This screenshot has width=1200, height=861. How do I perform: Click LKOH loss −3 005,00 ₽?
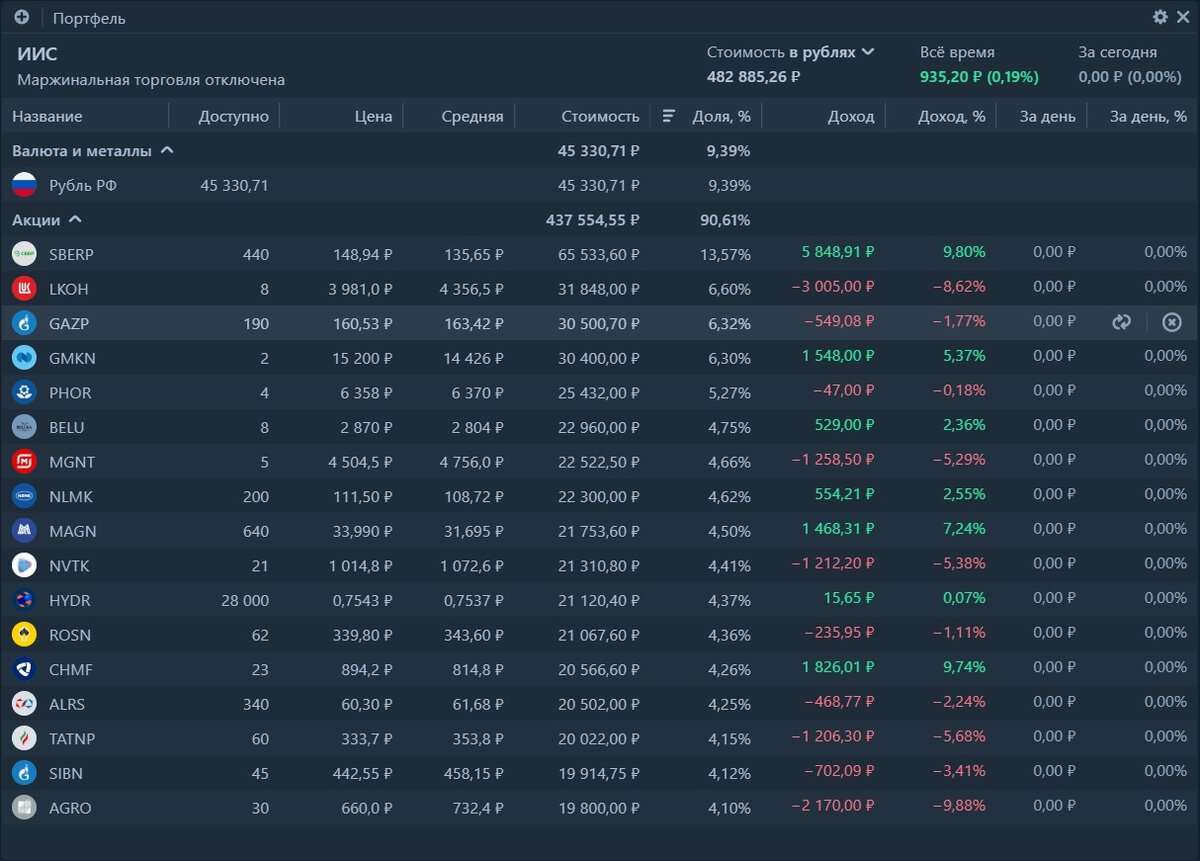pyautogui.click(x=833, y=286)
